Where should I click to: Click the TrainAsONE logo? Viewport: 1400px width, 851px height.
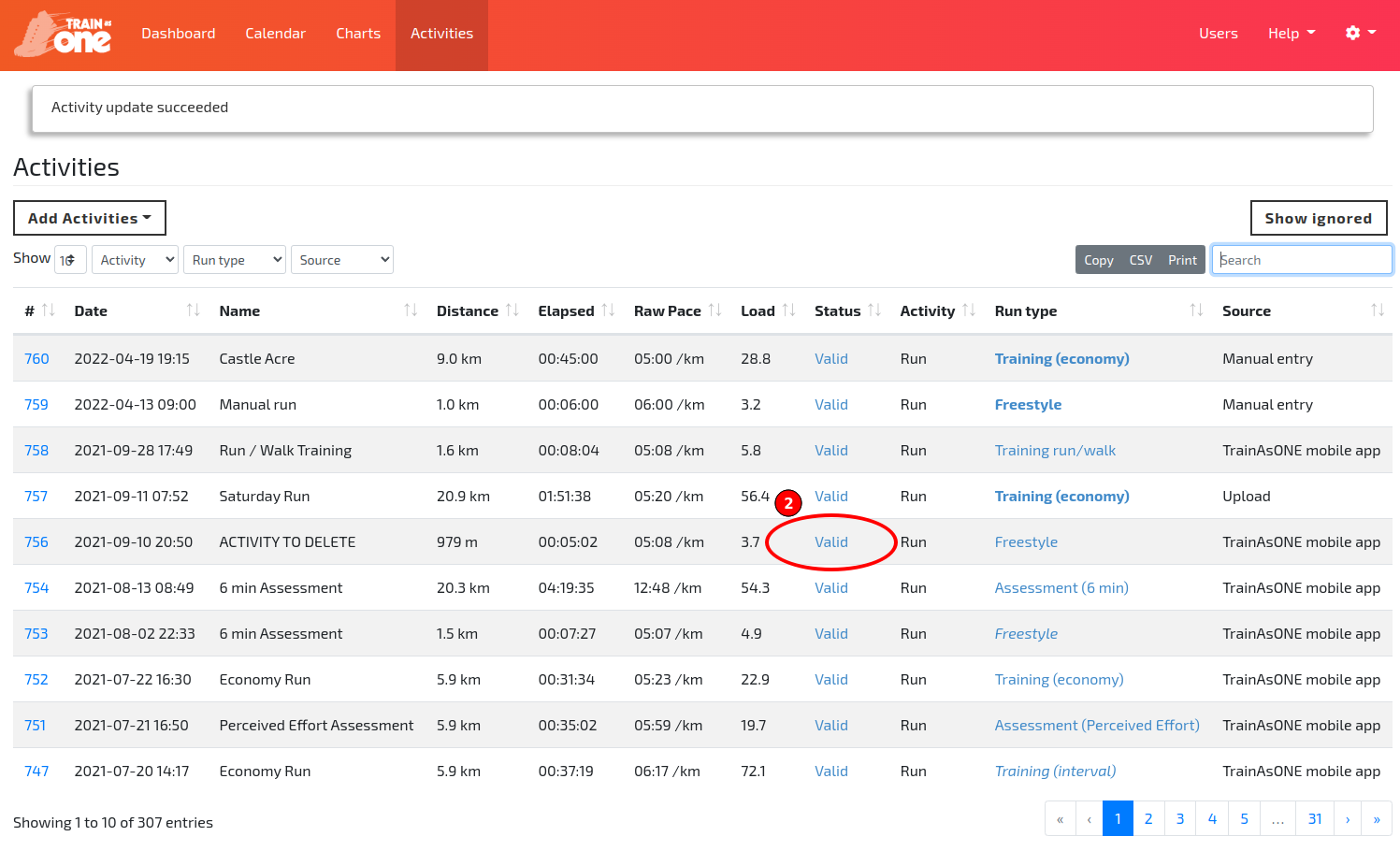[62, 34]
